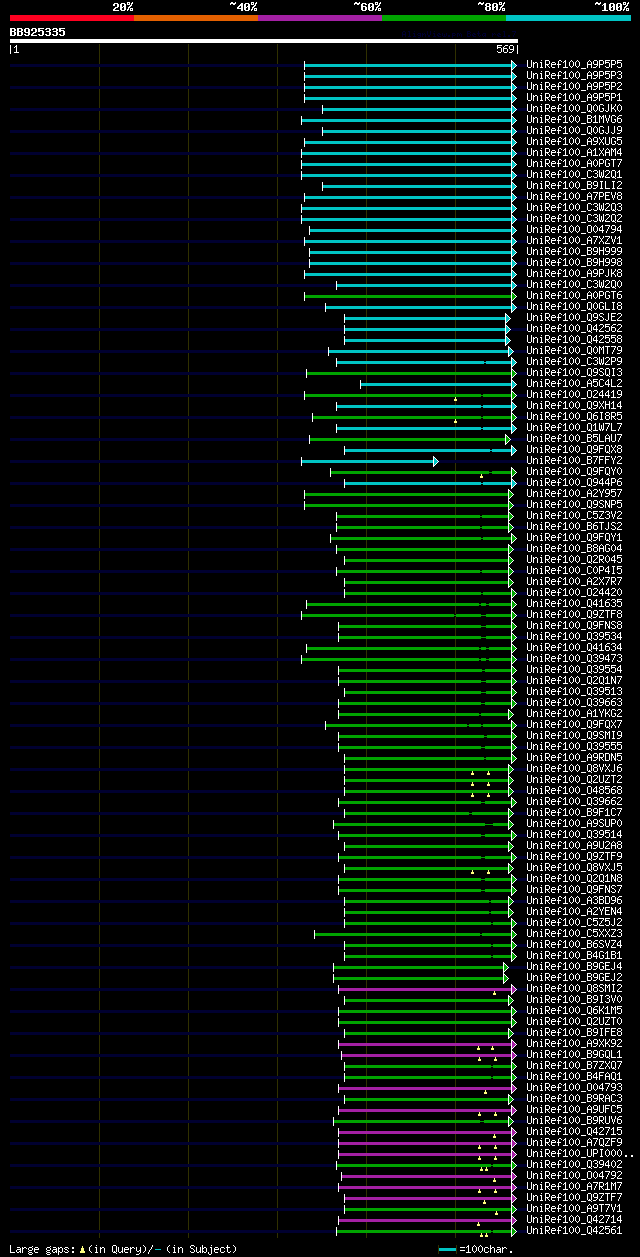Select UniRef100_Q6K1M5 entry
640x1257 pixels.
pos(573,1010)
